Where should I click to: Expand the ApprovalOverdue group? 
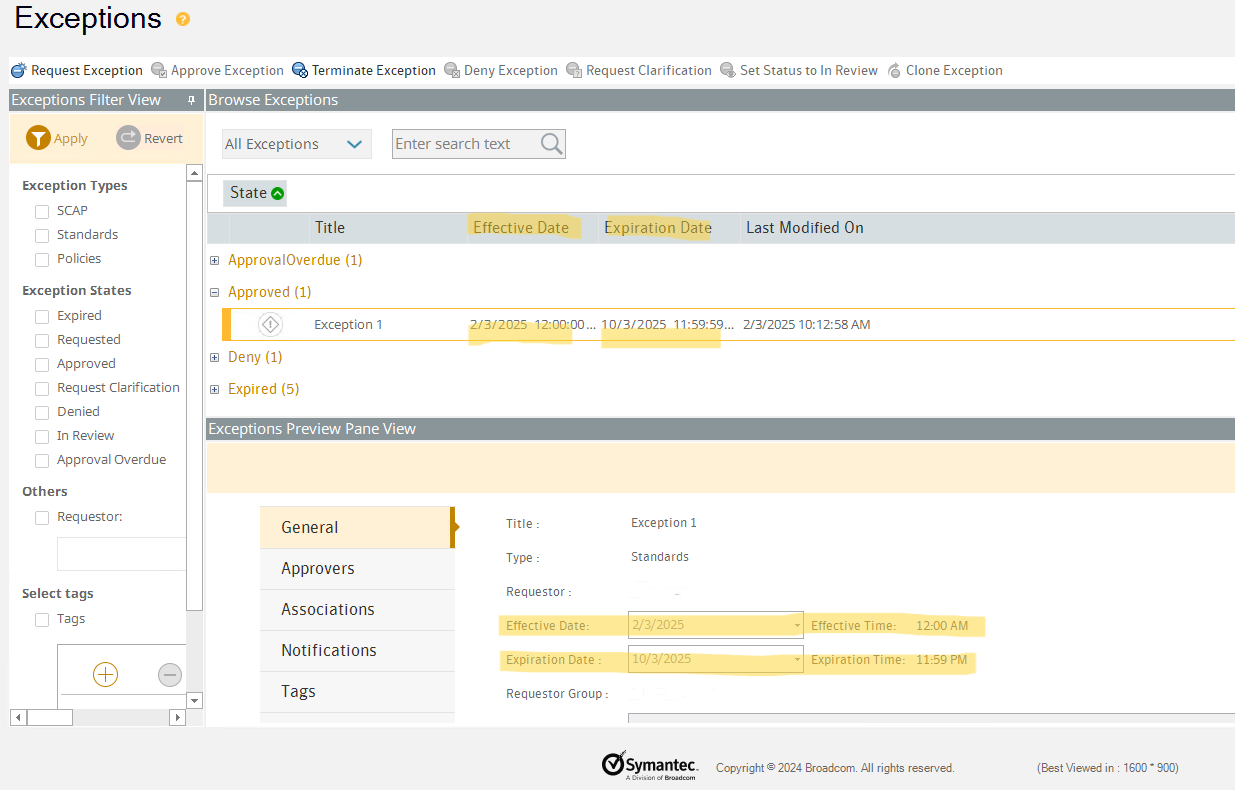point(214,260)
